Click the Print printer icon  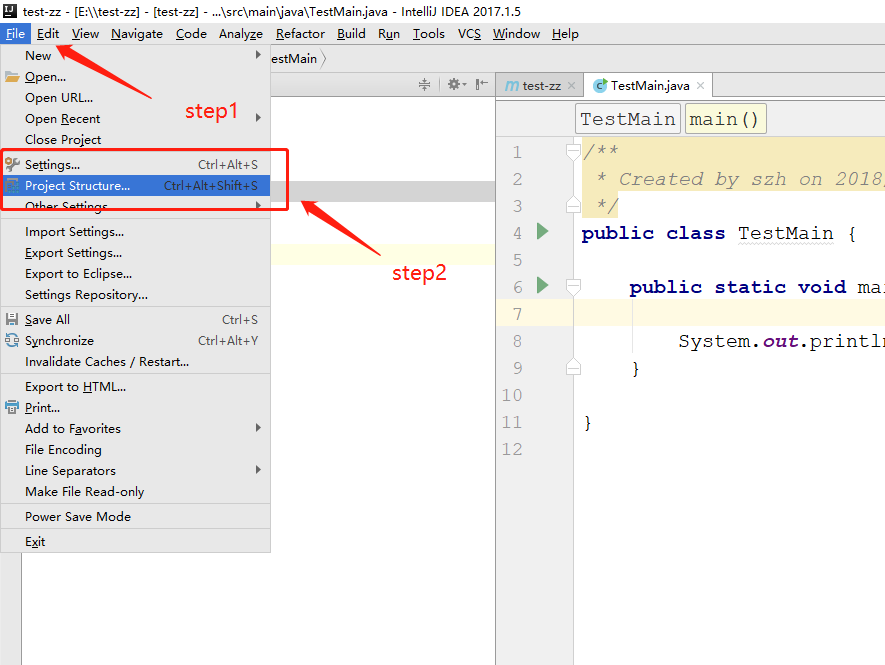(12, 408)
